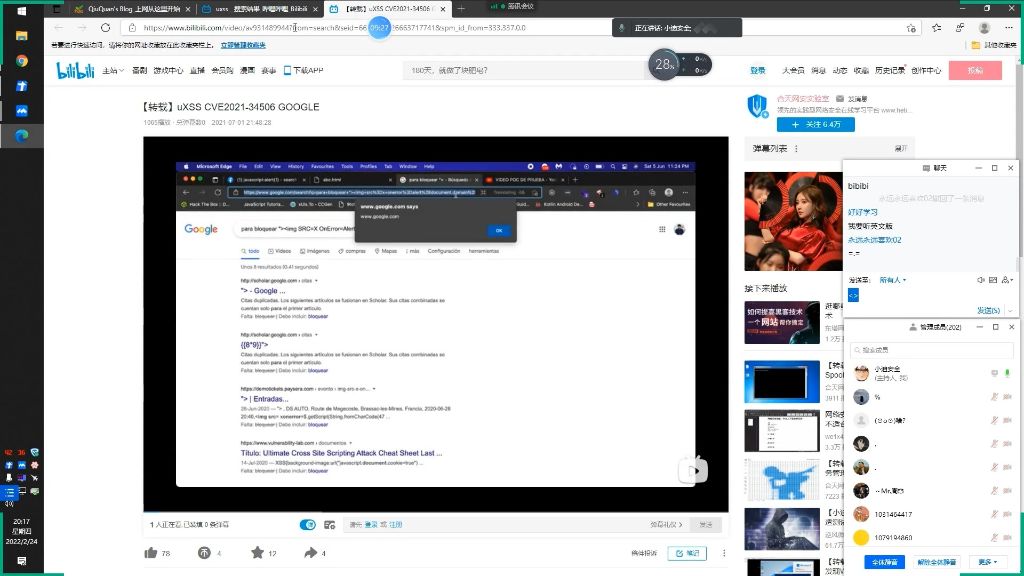
Task: Toggle the danmaku switch under the video
Action: click(308, 525)
